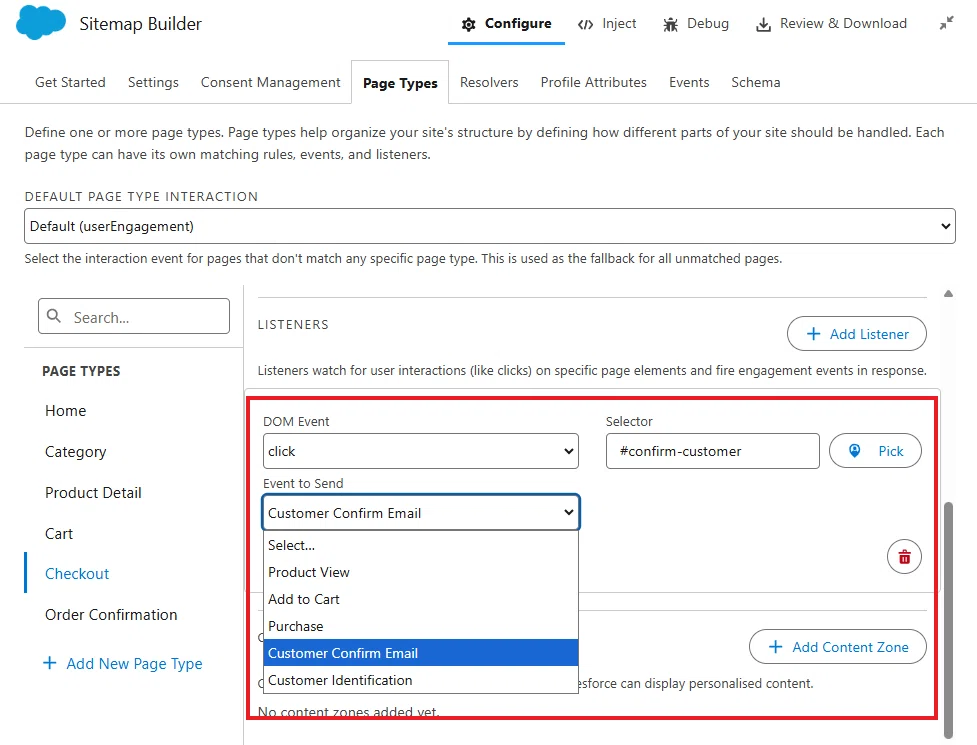Collapse the Event to Send dropdown
The image size is (977, 745).
point(421,513)
